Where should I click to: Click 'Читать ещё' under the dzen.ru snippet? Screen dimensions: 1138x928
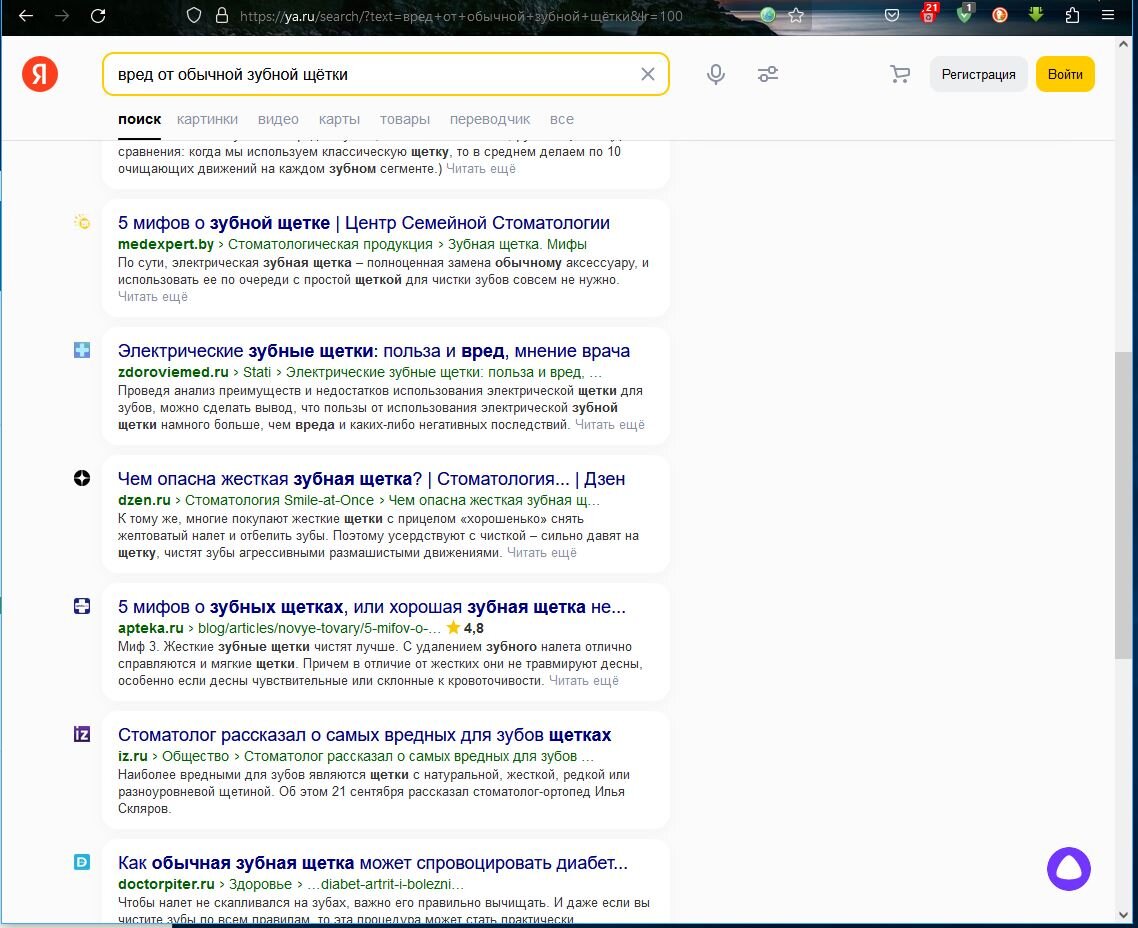[541, 553]
